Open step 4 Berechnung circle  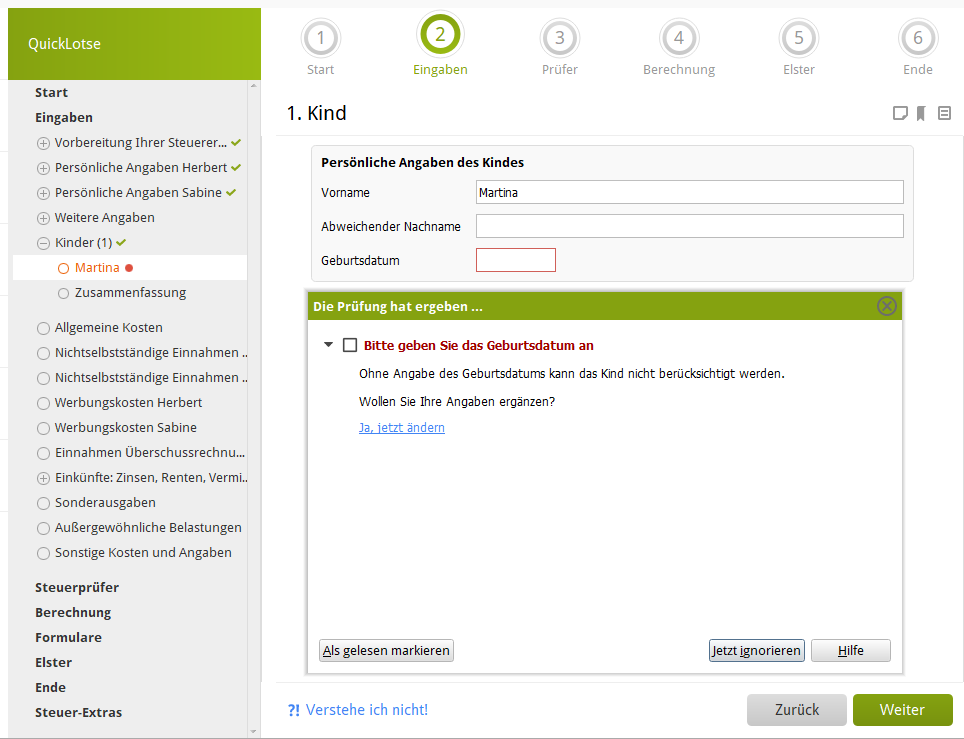[678, 39]
